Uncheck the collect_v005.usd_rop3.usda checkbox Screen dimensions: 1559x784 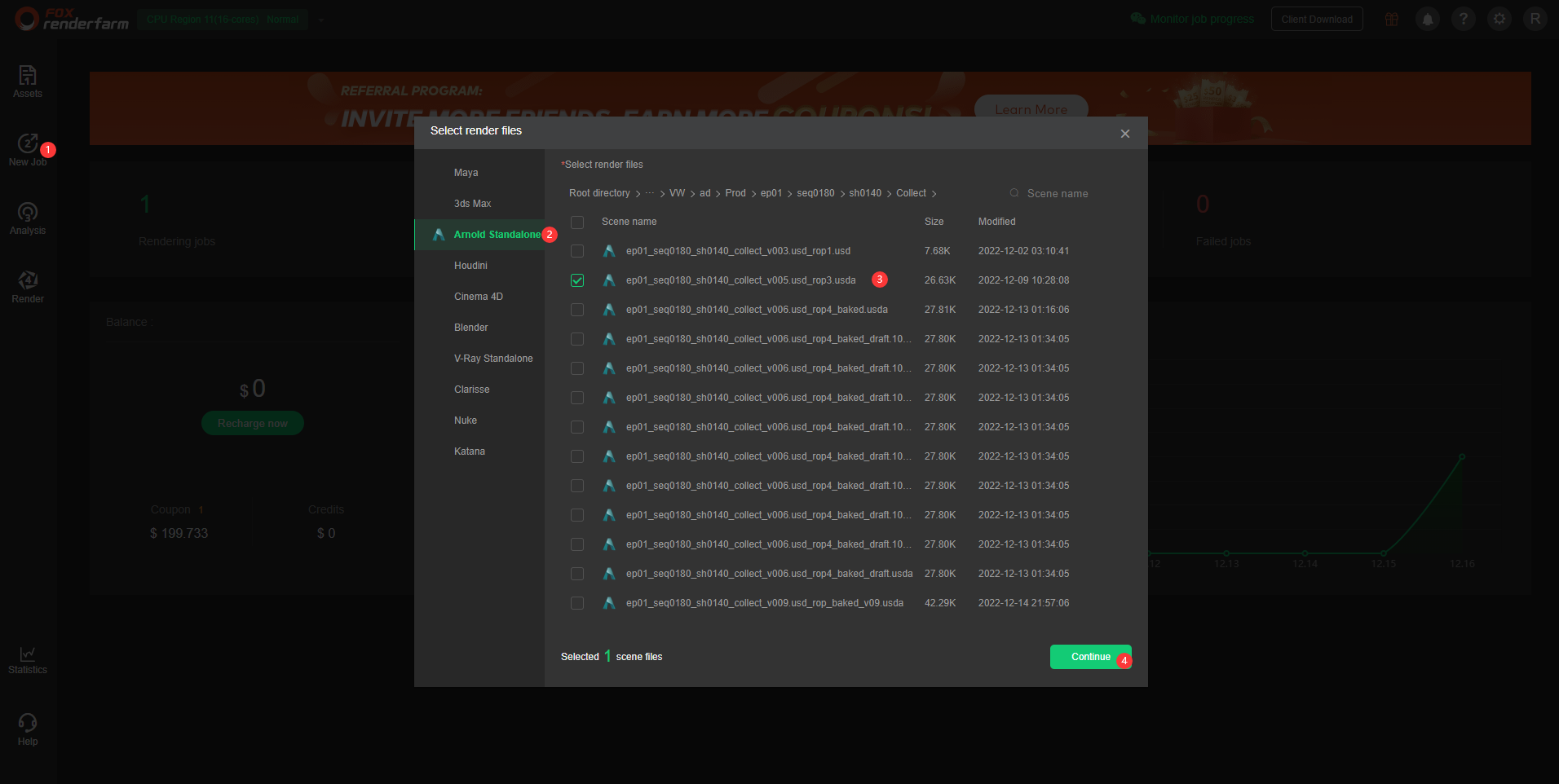(577, 280)
